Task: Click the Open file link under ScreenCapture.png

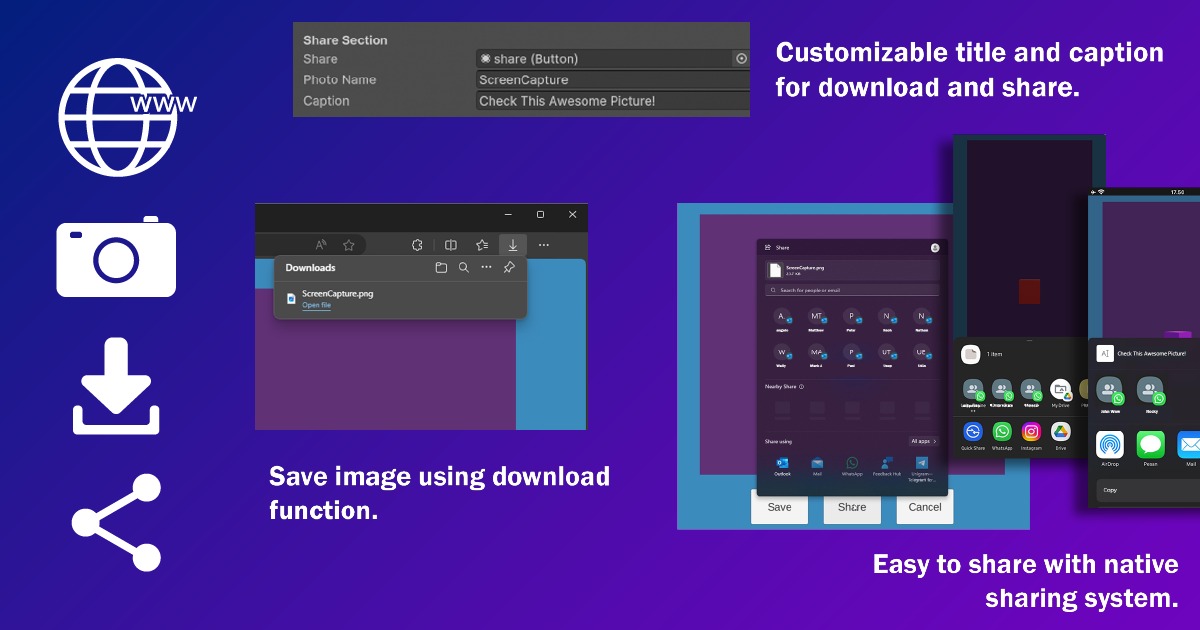Action: [316, 305]
